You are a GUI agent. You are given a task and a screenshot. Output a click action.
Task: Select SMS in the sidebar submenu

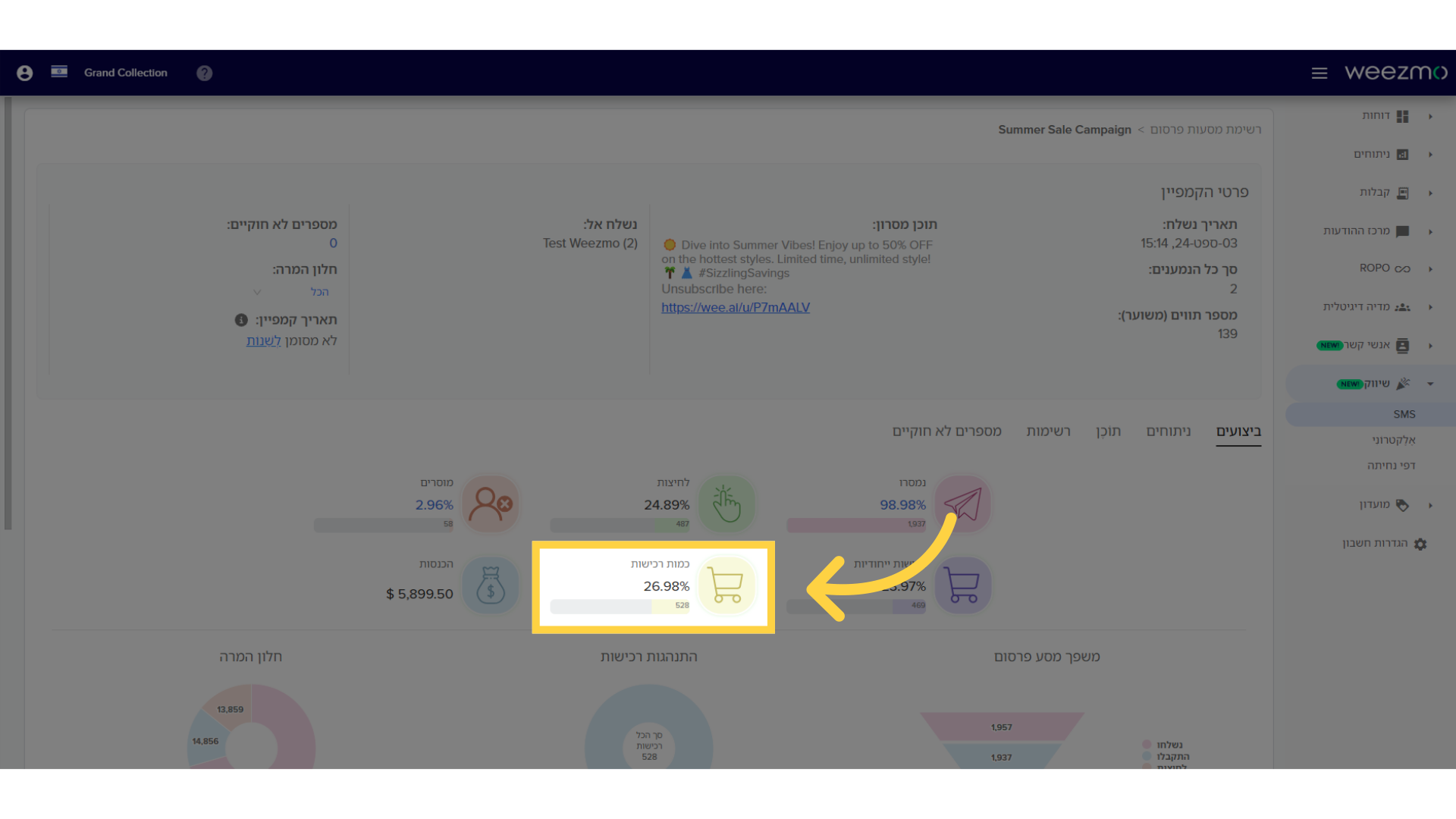click(1404, 414)
